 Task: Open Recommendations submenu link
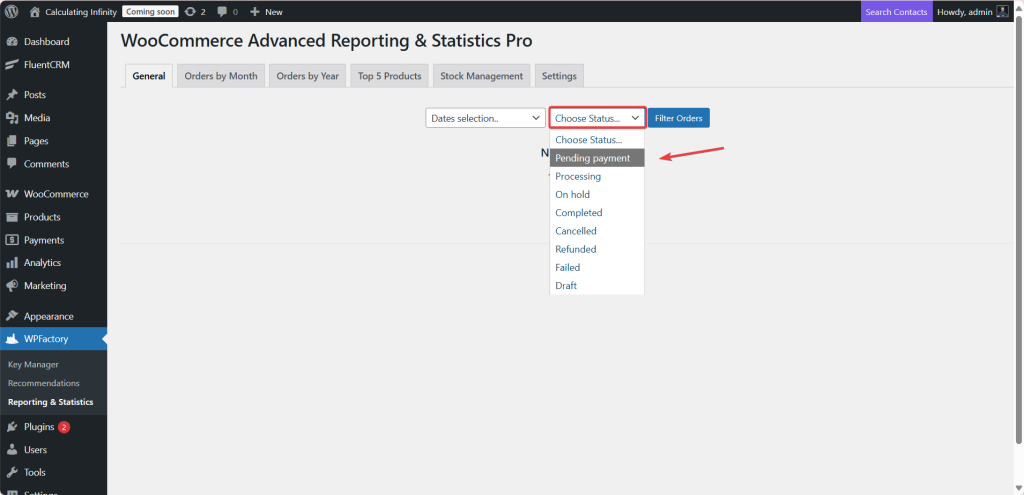44,383
